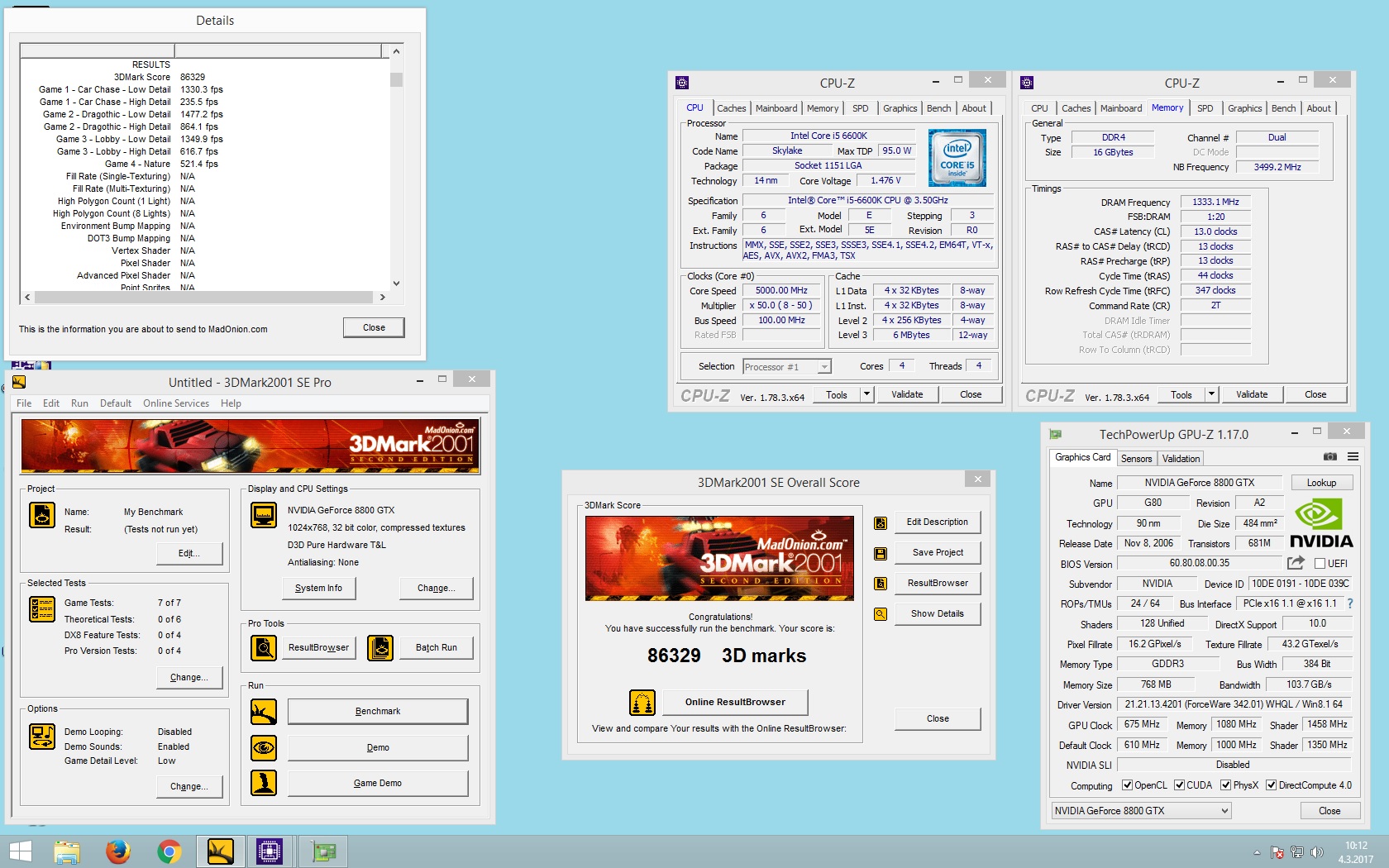Viewport: 1389px width, 868px height.
Task: Open the Run menu in 3DMark2001
Action: click(x=79, y=403)
